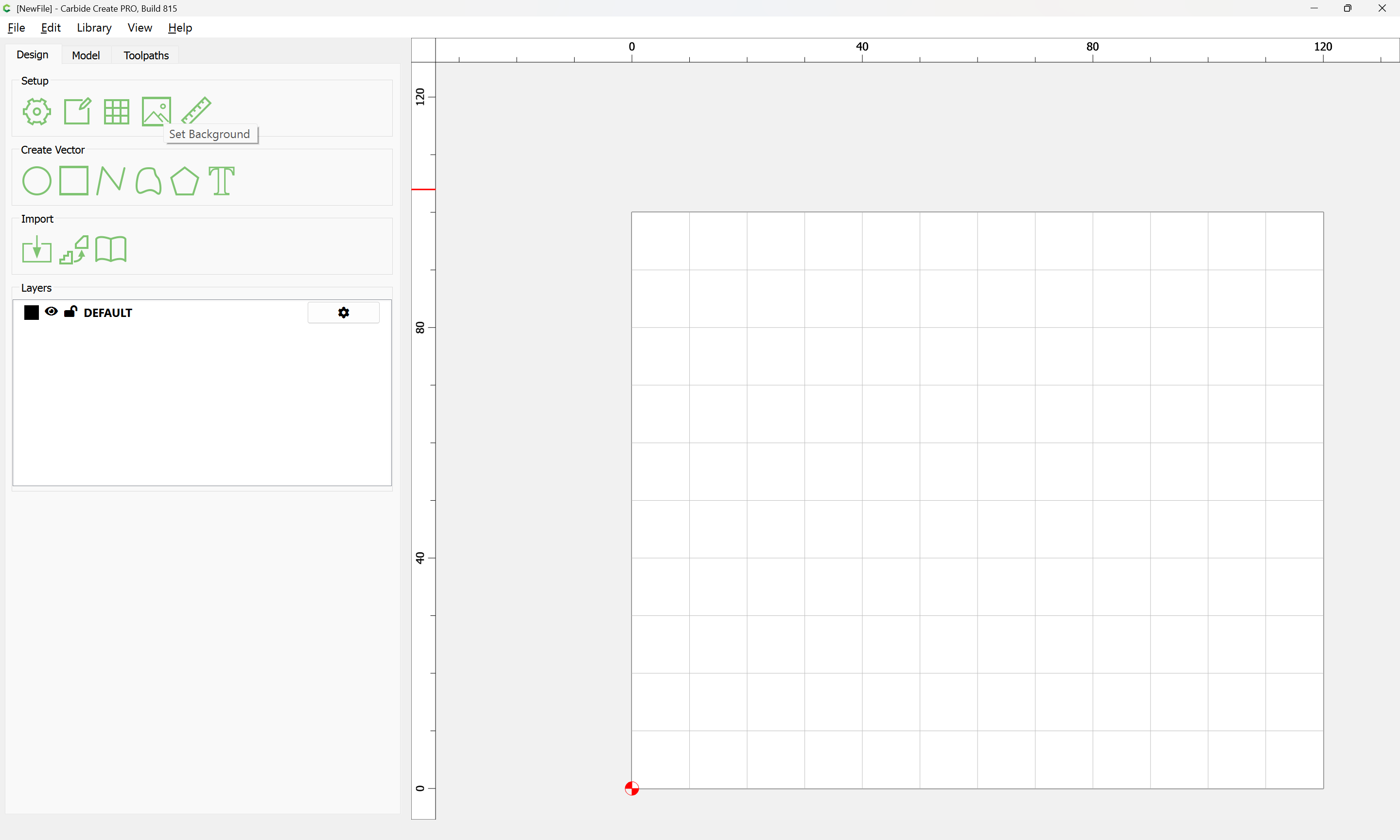Viewport: 1400px width, 840px height.
Task: Select the Rectangle vector tool
Action: (x=73, y=180)
